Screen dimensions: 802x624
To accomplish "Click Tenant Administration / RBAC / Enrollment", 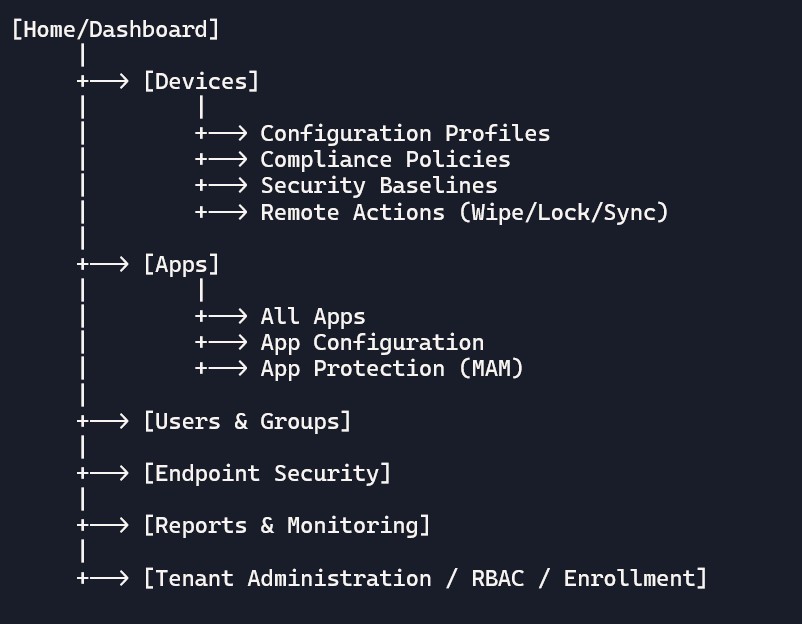I will [425, 578].
